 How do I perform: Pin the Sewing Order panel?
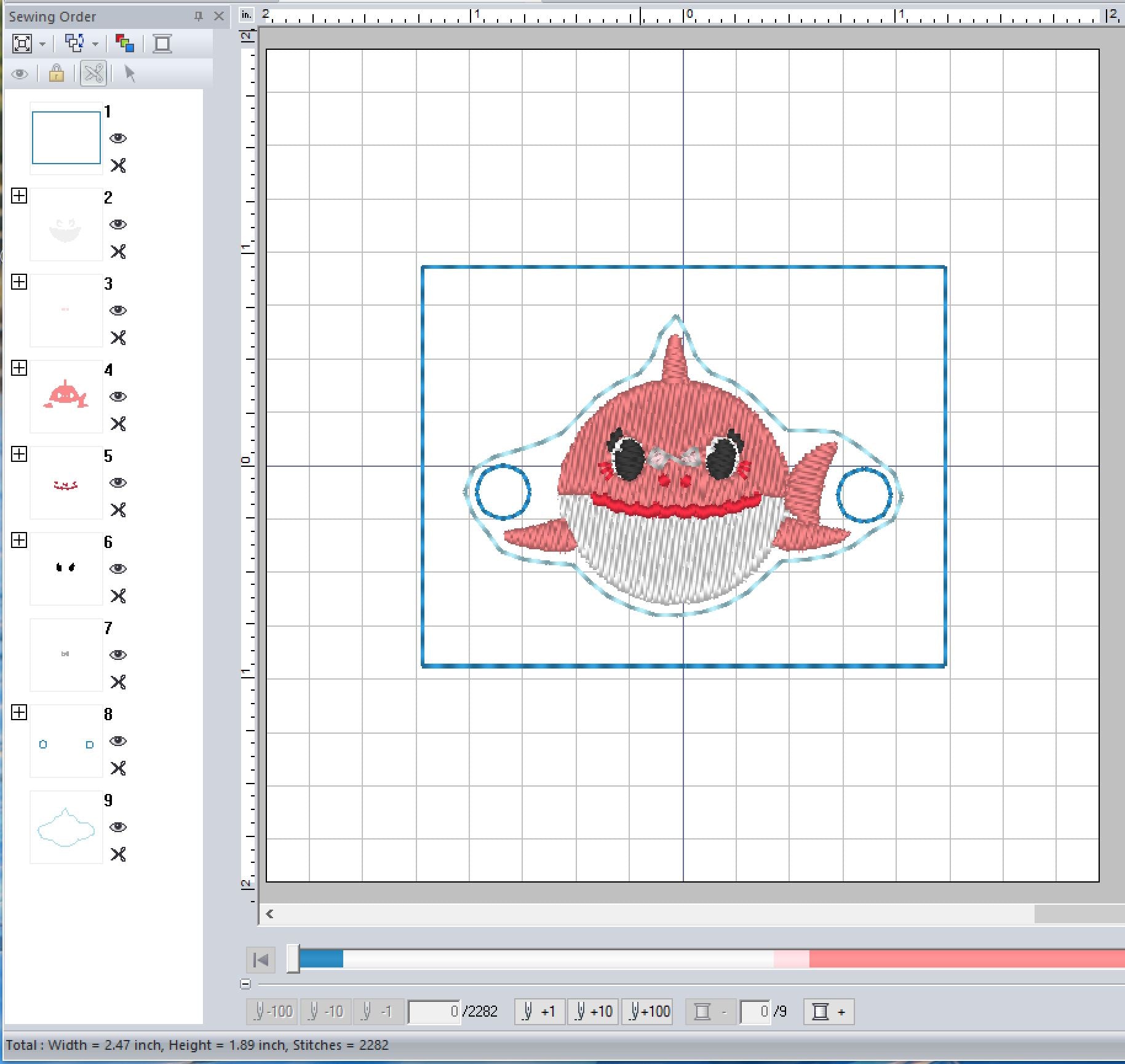[x=198, y=17]
